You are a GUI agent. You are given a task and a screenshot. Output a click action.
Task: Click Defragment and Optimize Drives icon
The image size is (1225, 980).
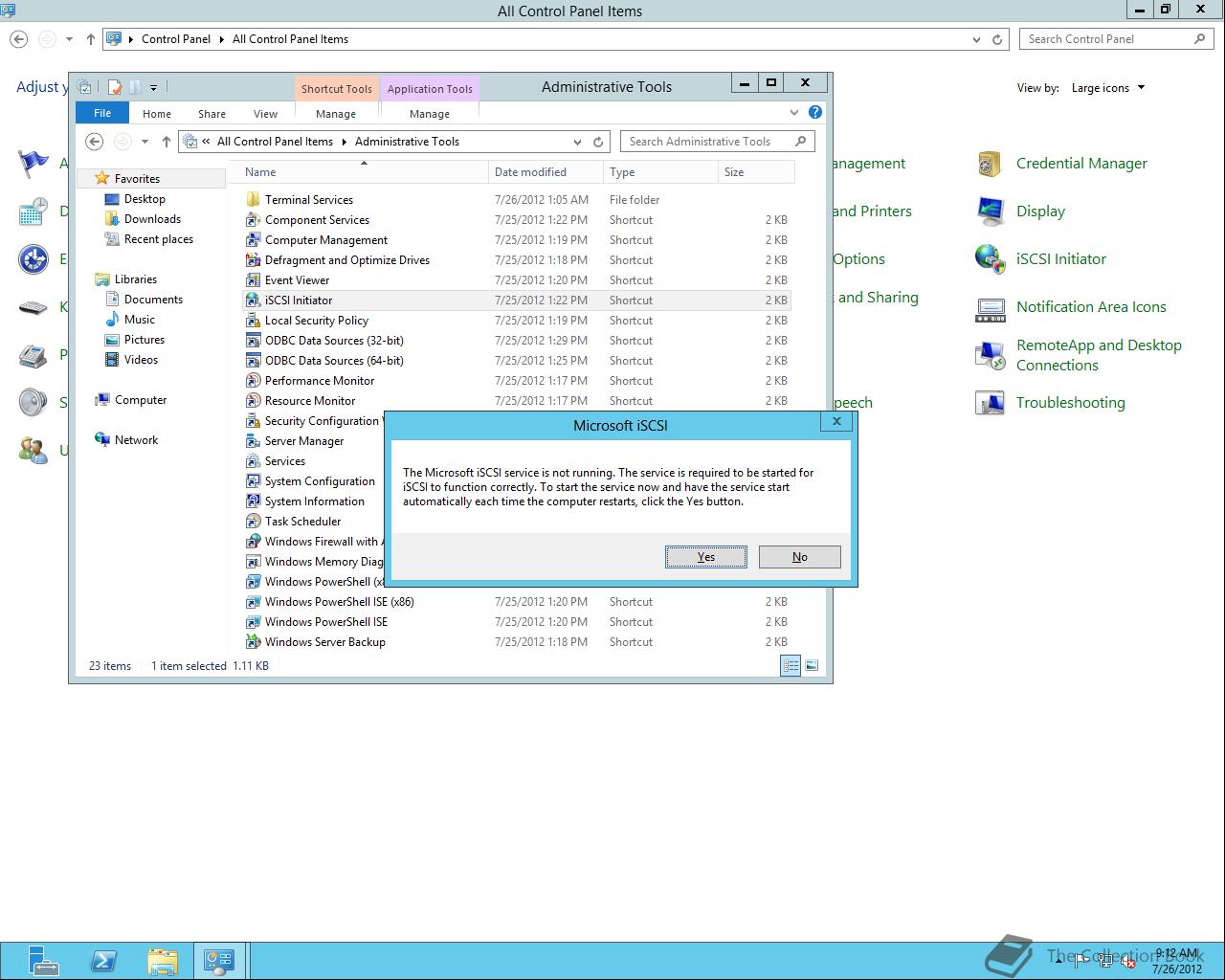click(253, 260)
